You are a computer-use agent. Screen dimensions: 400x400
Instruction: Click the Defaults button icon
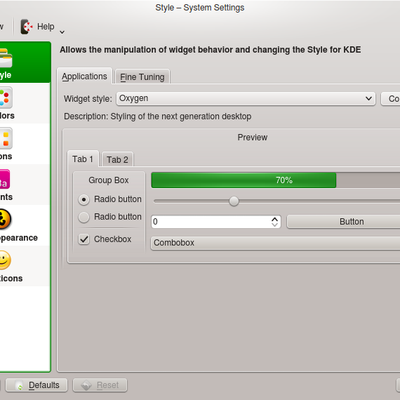20,386
